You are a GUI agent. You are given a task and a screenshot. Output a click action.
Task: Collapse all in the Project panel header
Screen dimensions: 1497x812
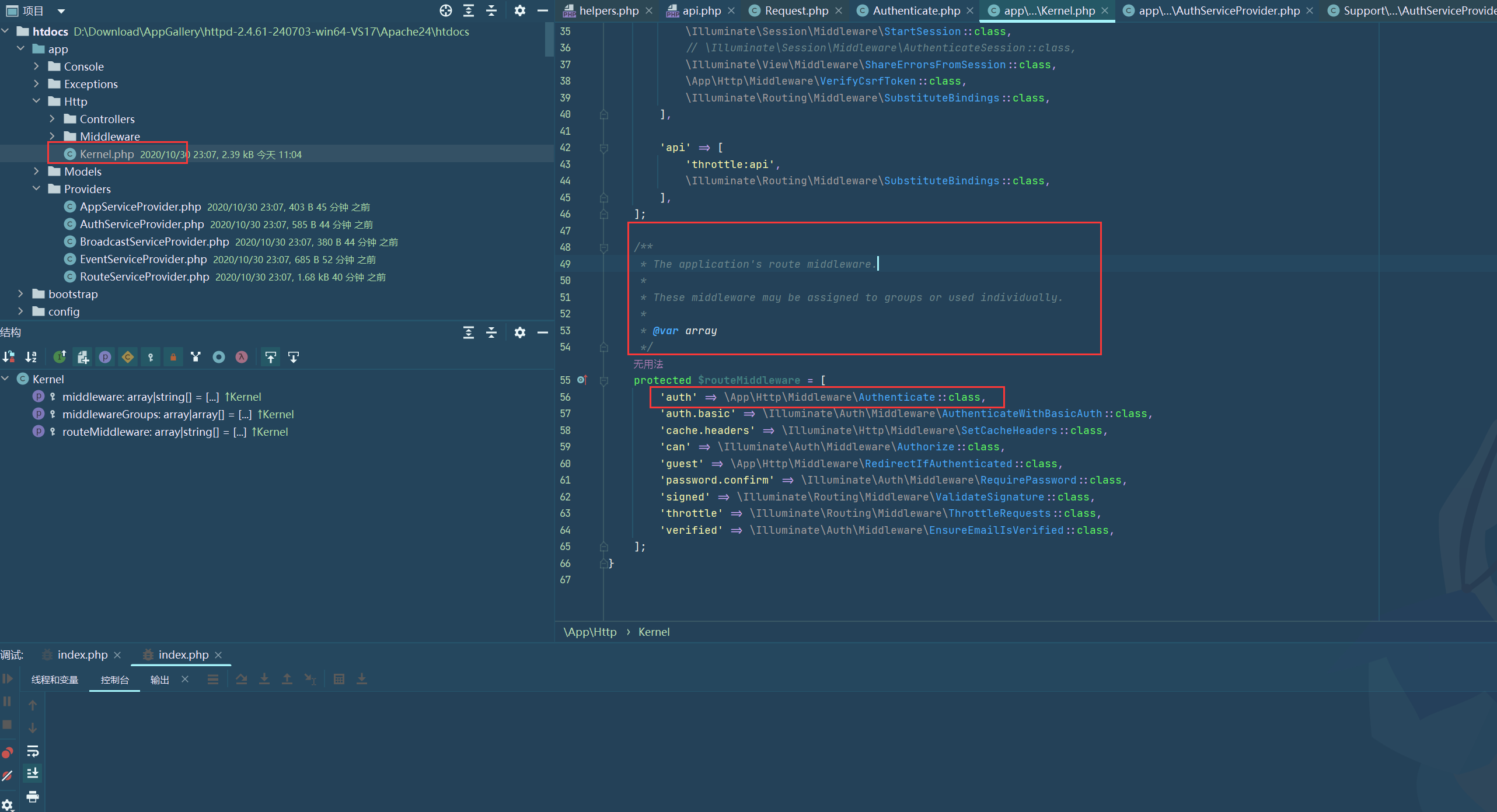(x=491, y=10)
